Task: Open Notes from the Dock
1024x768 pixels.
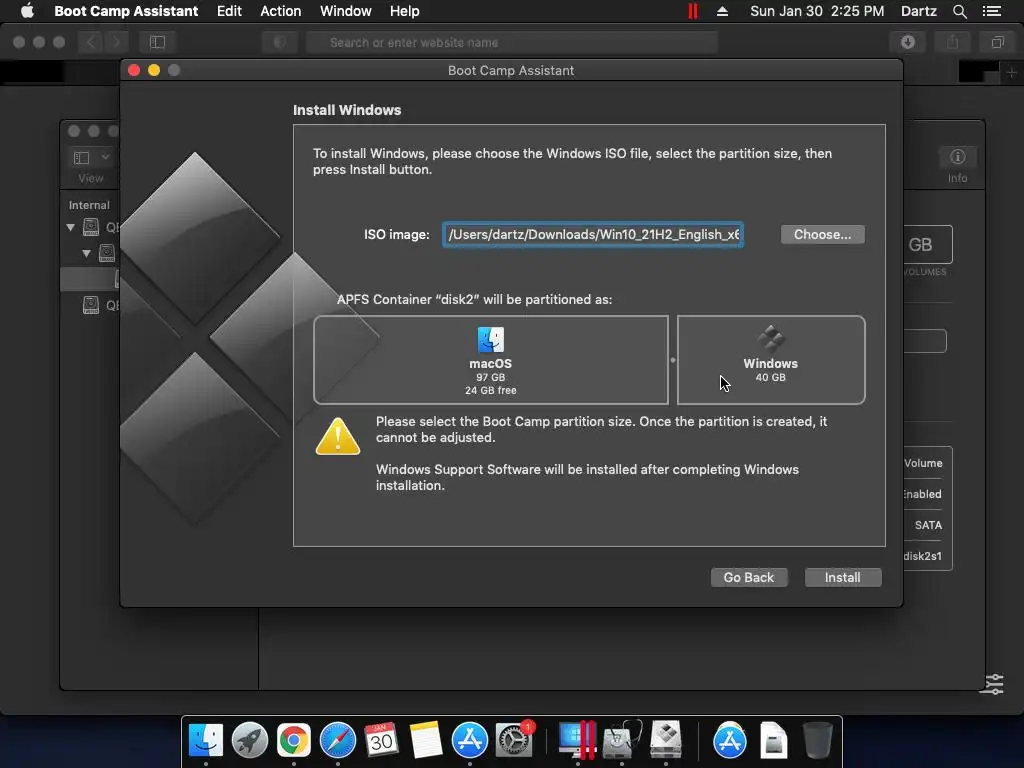Action: pyautogui.click(x=426, y=740)
